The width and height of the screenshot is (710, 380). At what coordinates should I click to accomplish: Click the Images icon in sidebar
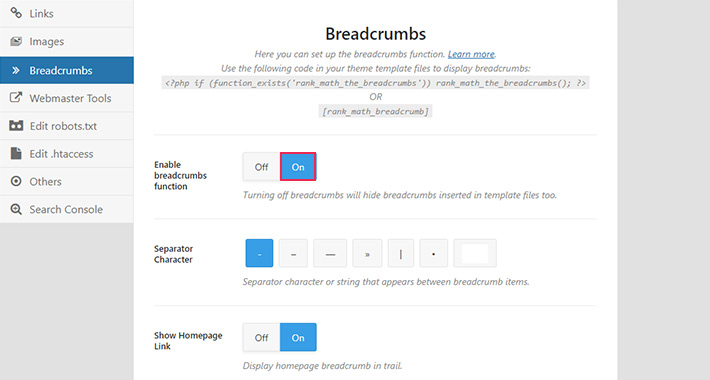(x=16, y=41)
